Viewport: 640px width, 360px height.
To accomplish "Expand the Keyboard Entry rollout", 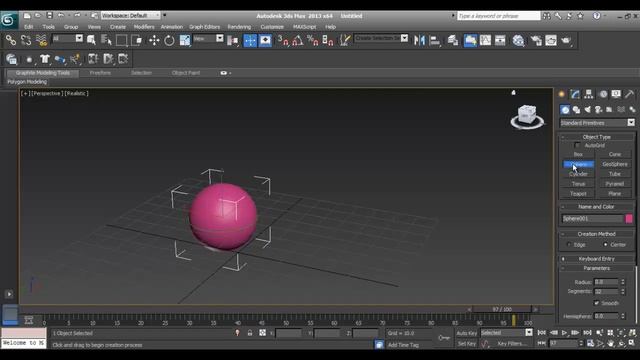I will 596,259.
